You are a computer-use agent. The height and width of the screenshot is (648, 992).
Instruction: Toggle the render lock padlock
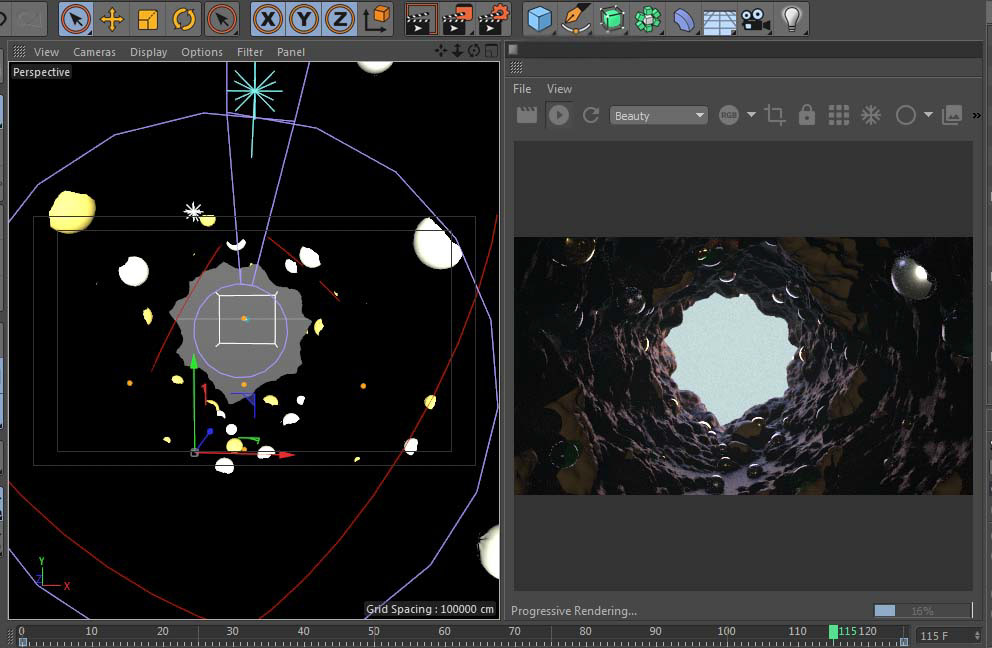[x=807, y=116]
